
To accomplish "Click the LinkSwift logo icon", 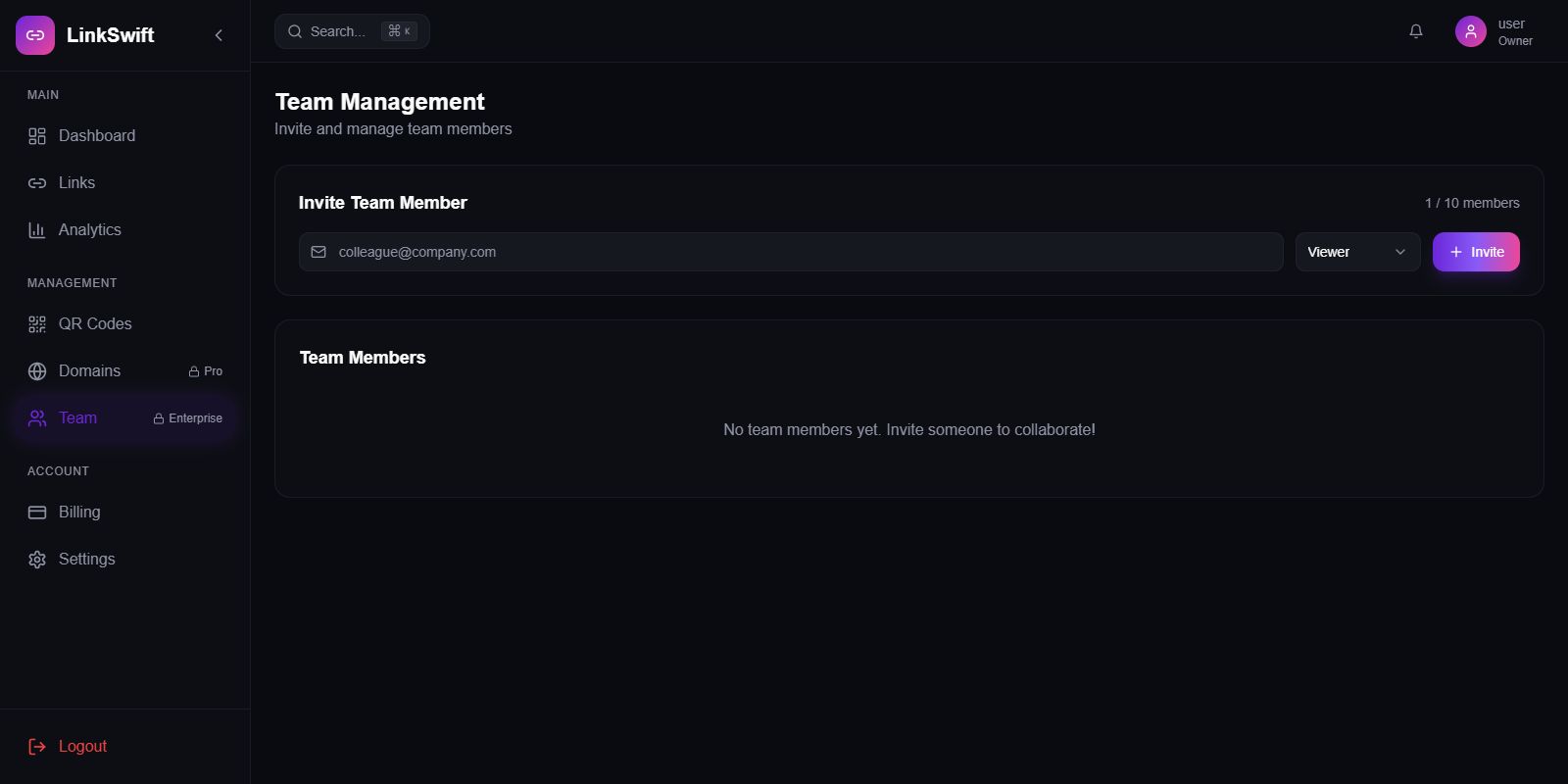I will 35,35.
